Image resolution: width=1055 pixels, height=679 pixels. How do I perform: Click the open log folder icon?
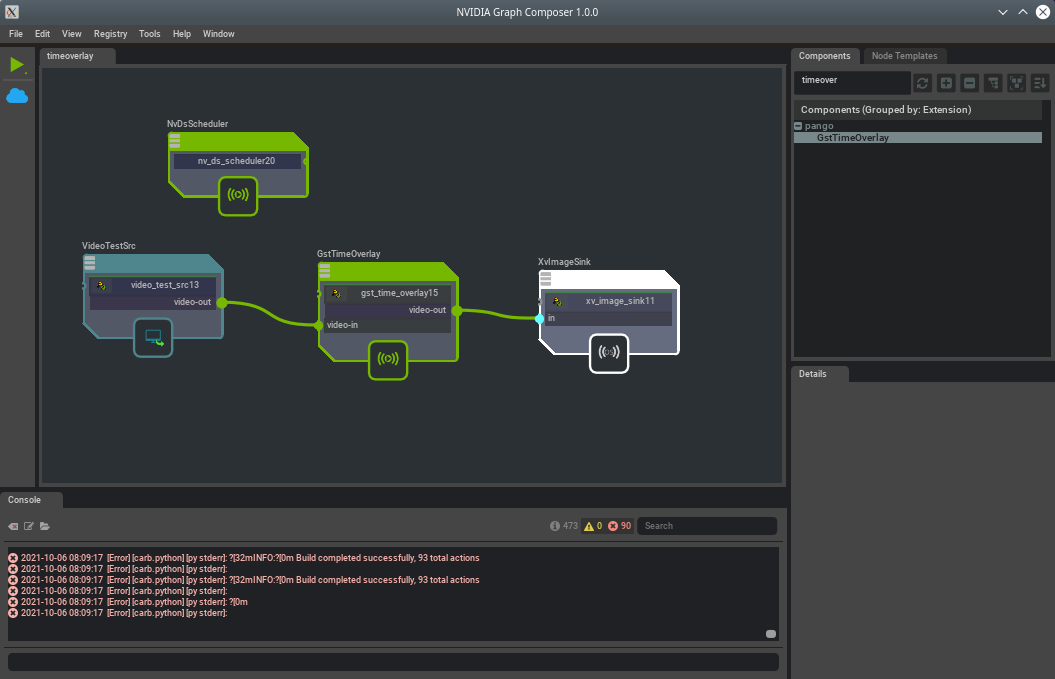(45, 526)
